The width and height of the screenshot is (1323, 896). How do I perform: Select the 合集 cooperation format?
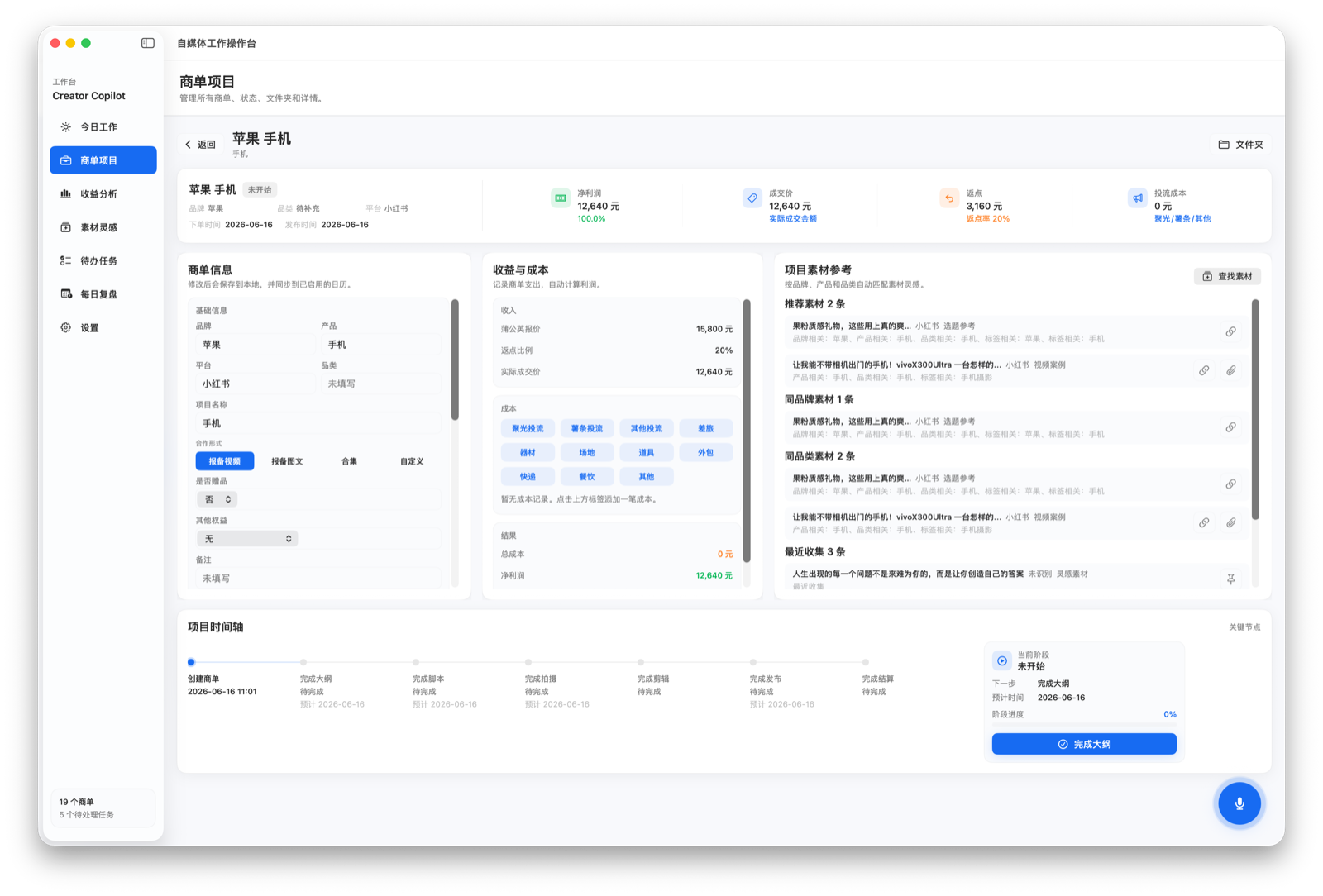(x=349, y=461)
